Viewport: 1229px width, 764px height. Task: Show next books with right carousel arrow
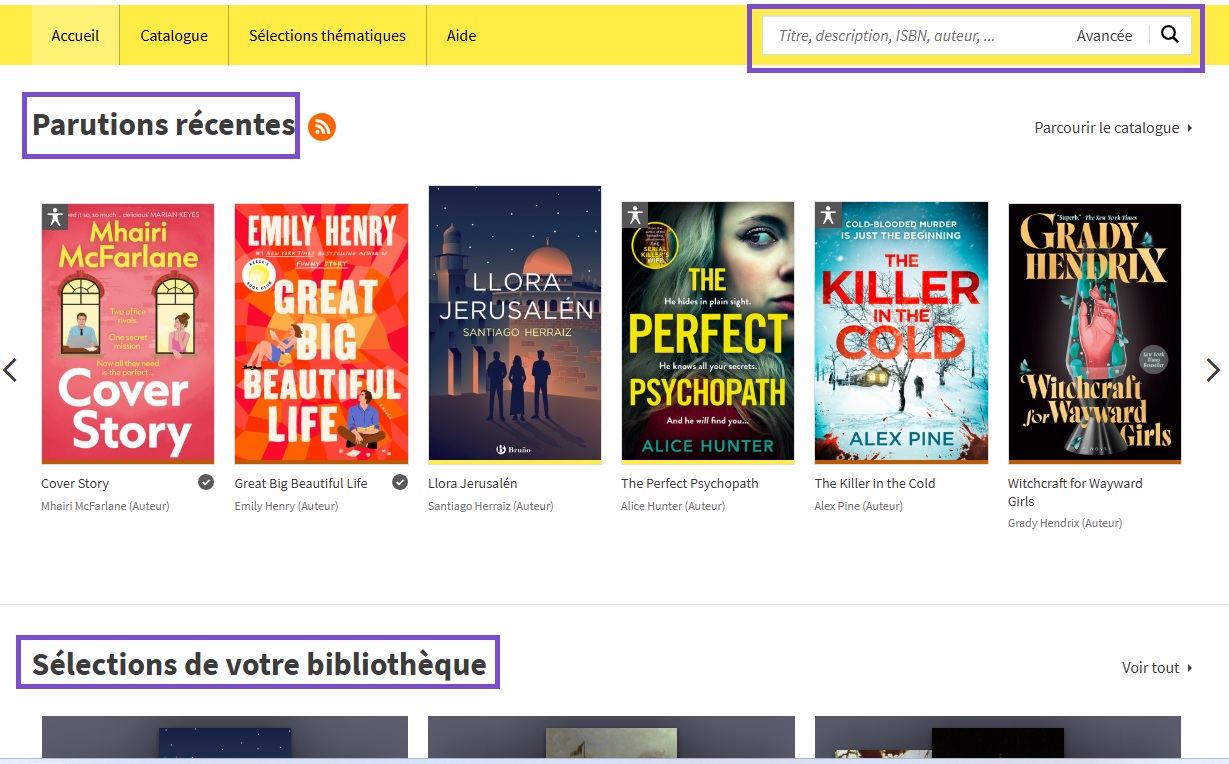pos(1213,370)
